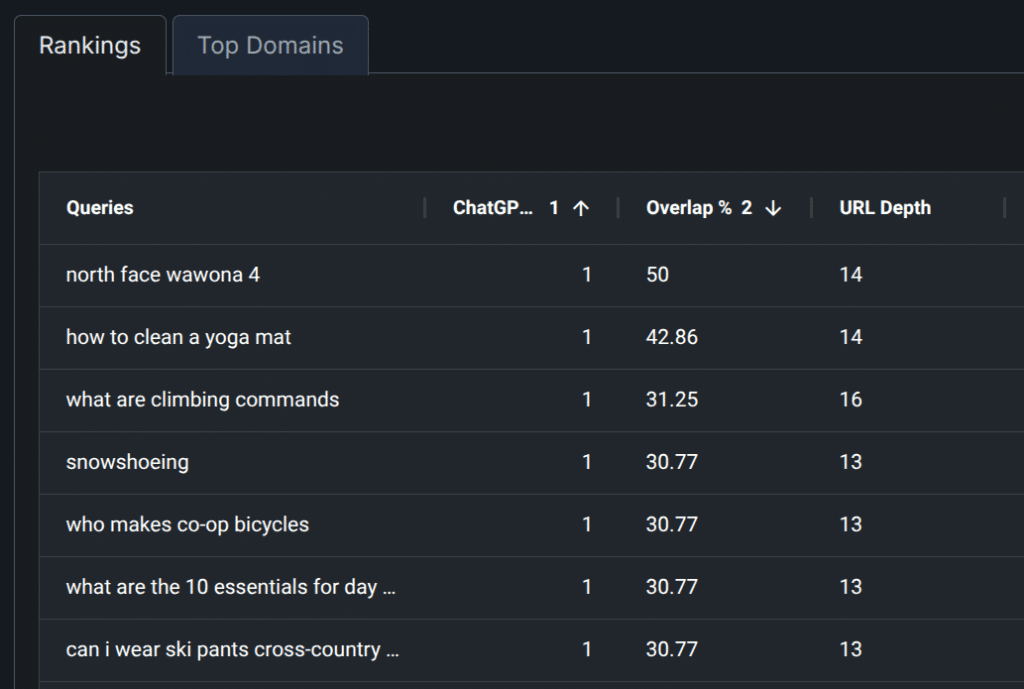Screen dimensions: 1024x689
Task: Click the overlap value 50 in first row
Action: 657,274
